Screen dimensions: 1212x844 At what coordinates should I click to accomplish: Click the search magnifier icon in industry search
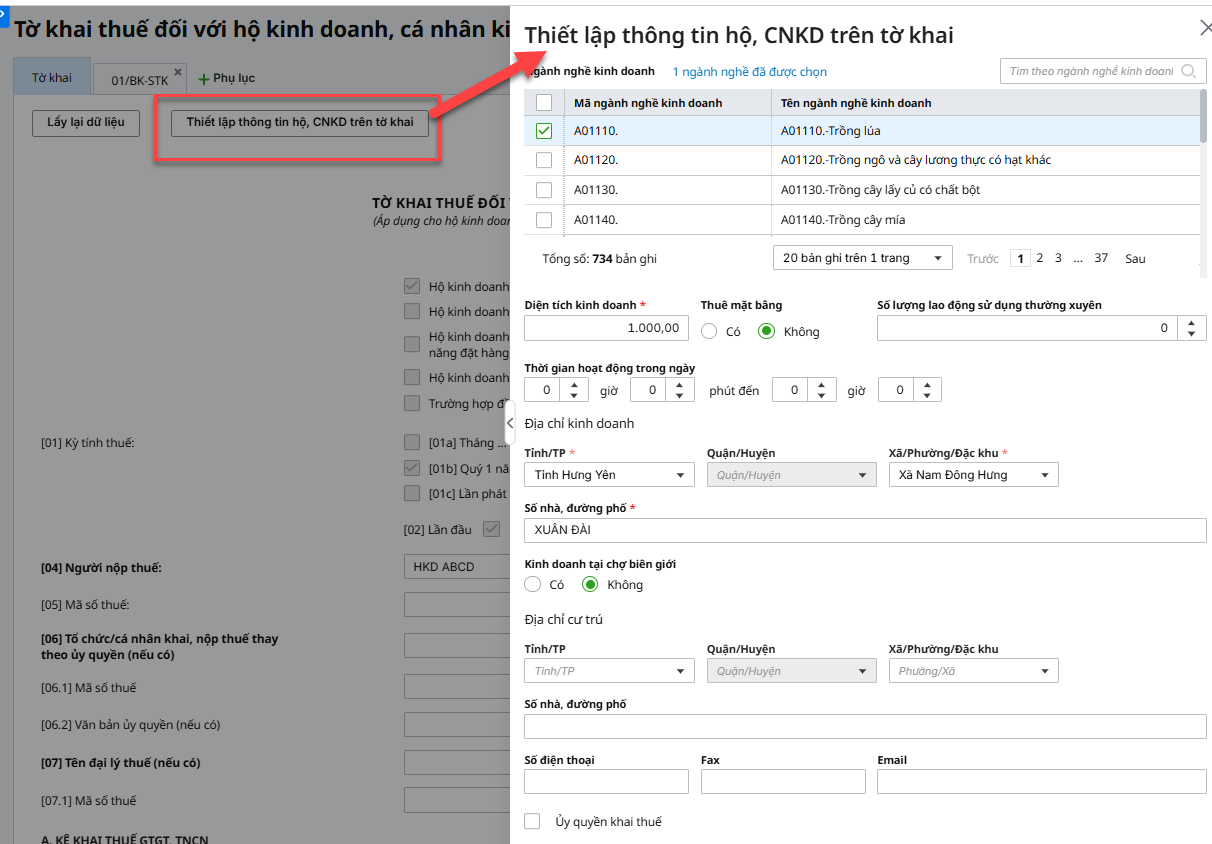(x=1188, y=71)
